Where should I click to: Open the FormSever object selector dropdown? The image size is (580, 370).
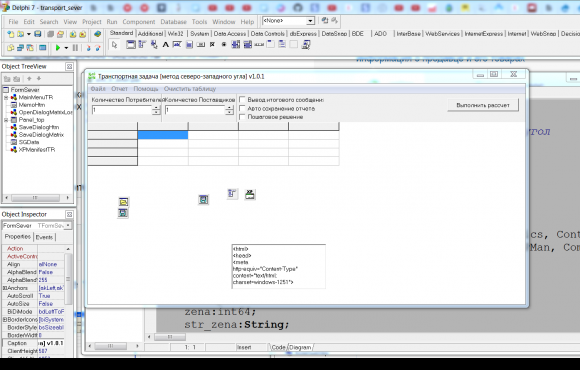pos(68,225)
